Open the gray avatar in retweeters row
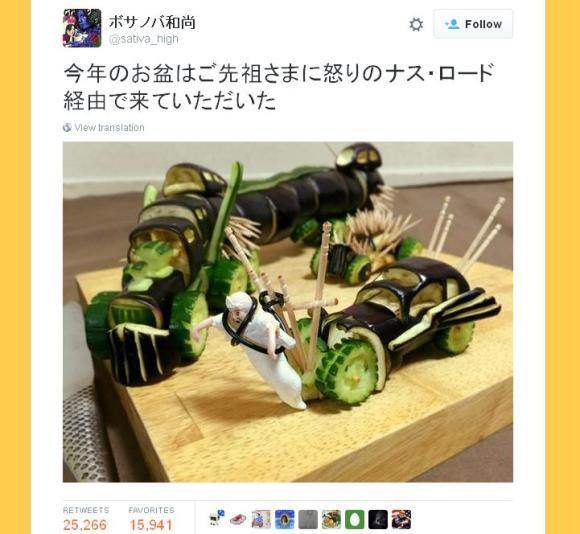 tap(308, 519)
